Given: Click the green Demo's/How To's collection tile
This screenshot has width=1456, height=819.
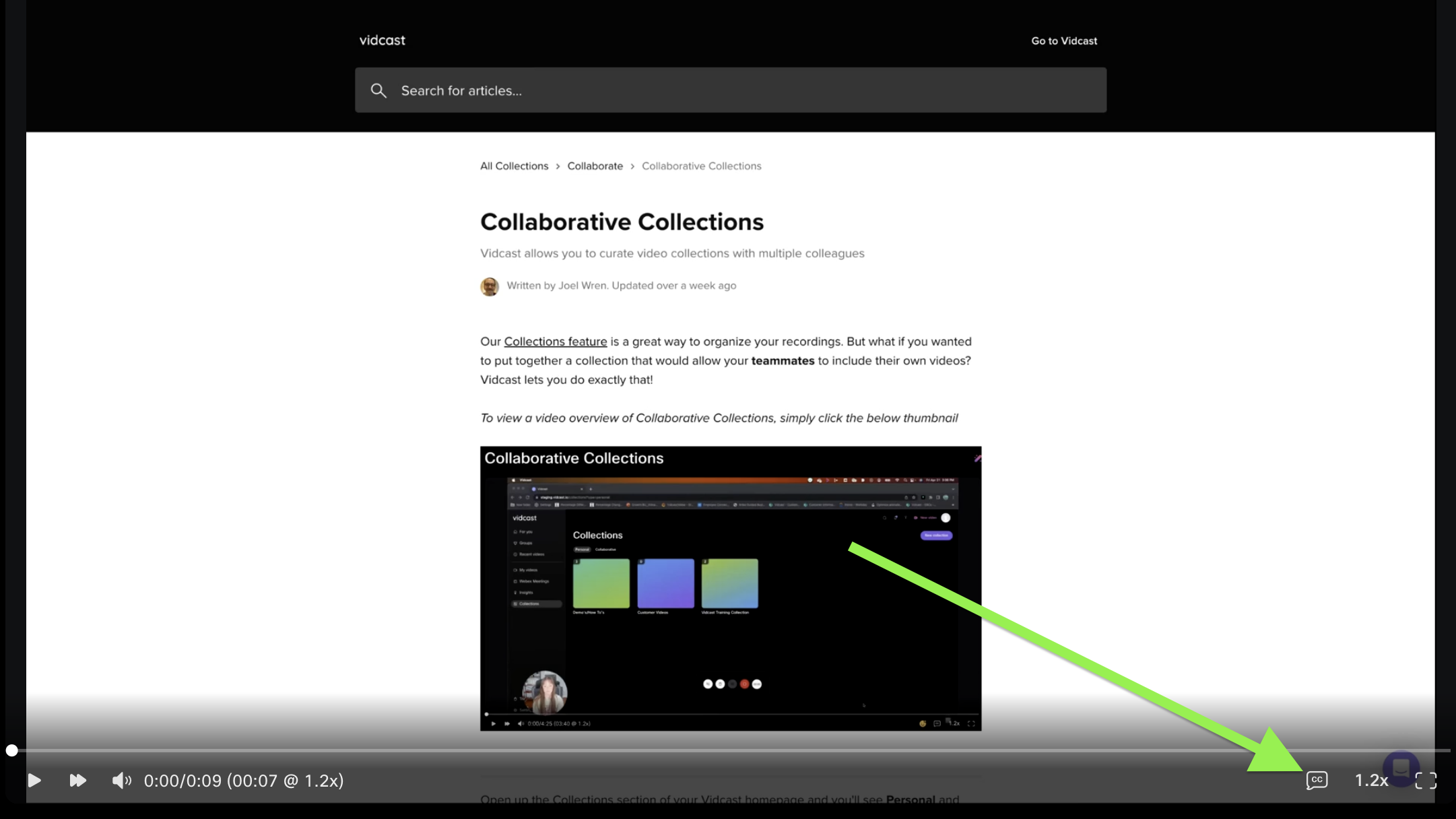Looking at the screenshot, I should [601, 583].
